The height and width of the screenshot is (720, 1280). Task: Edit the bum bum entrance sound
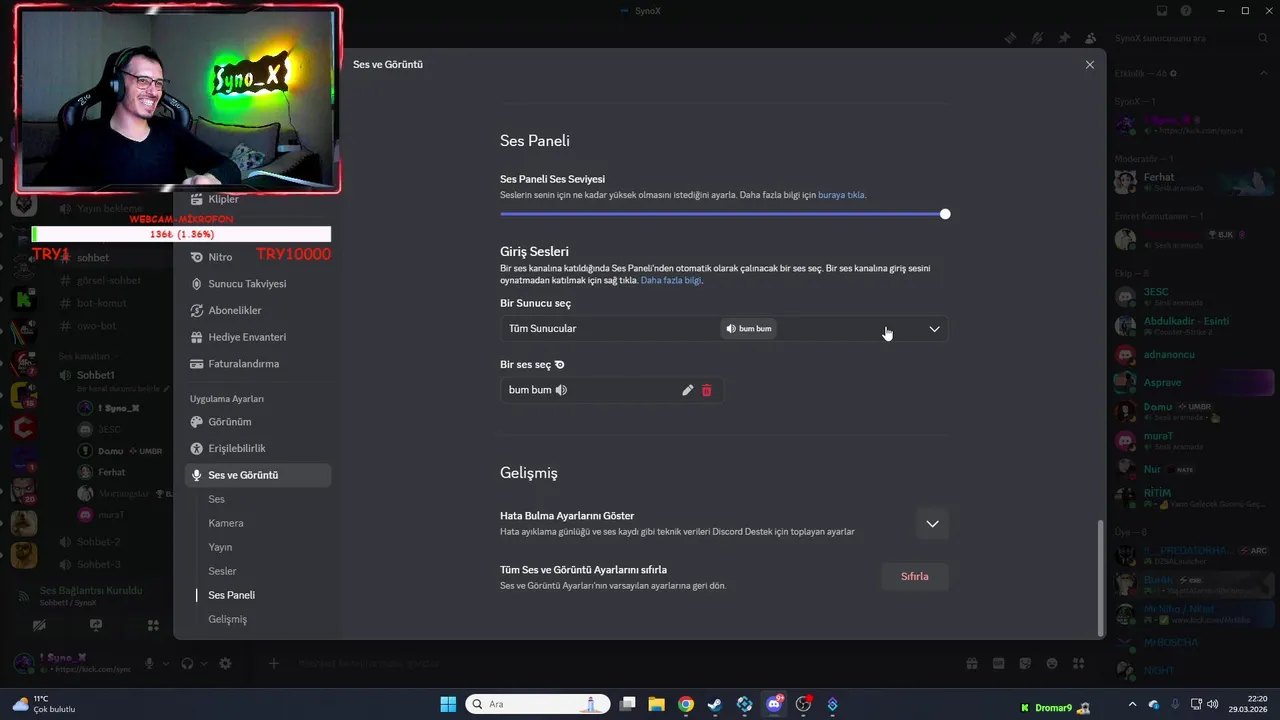point(687,390)
